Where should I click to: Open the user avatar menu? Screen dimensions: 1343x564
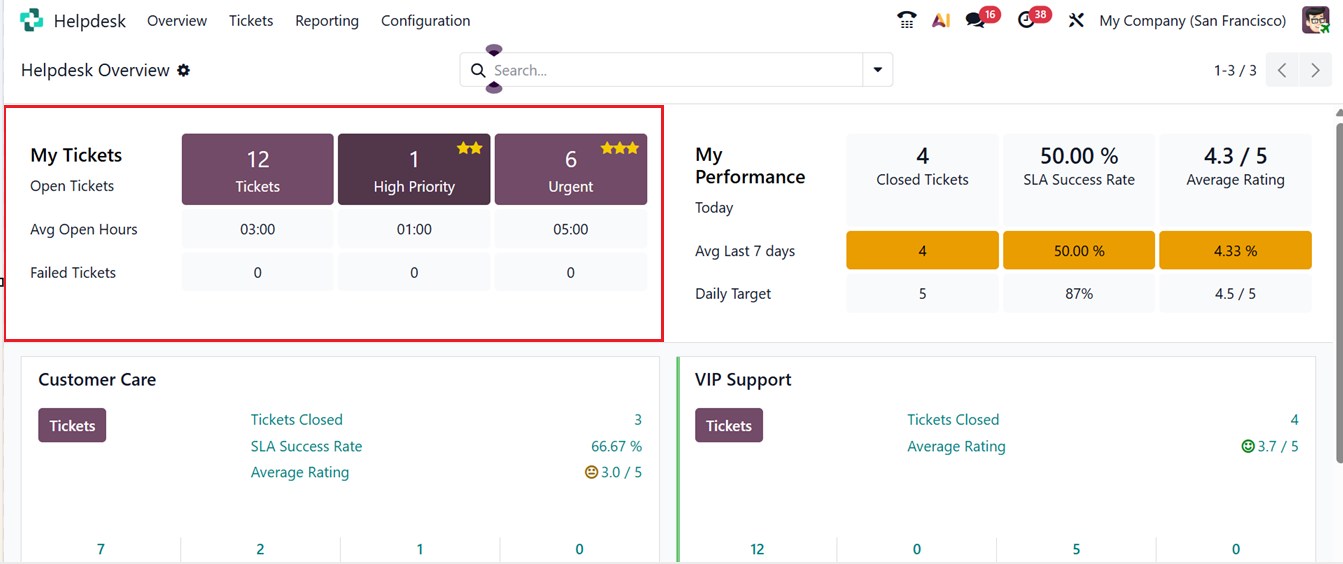pyautogui.click(x=1315, y=20)
